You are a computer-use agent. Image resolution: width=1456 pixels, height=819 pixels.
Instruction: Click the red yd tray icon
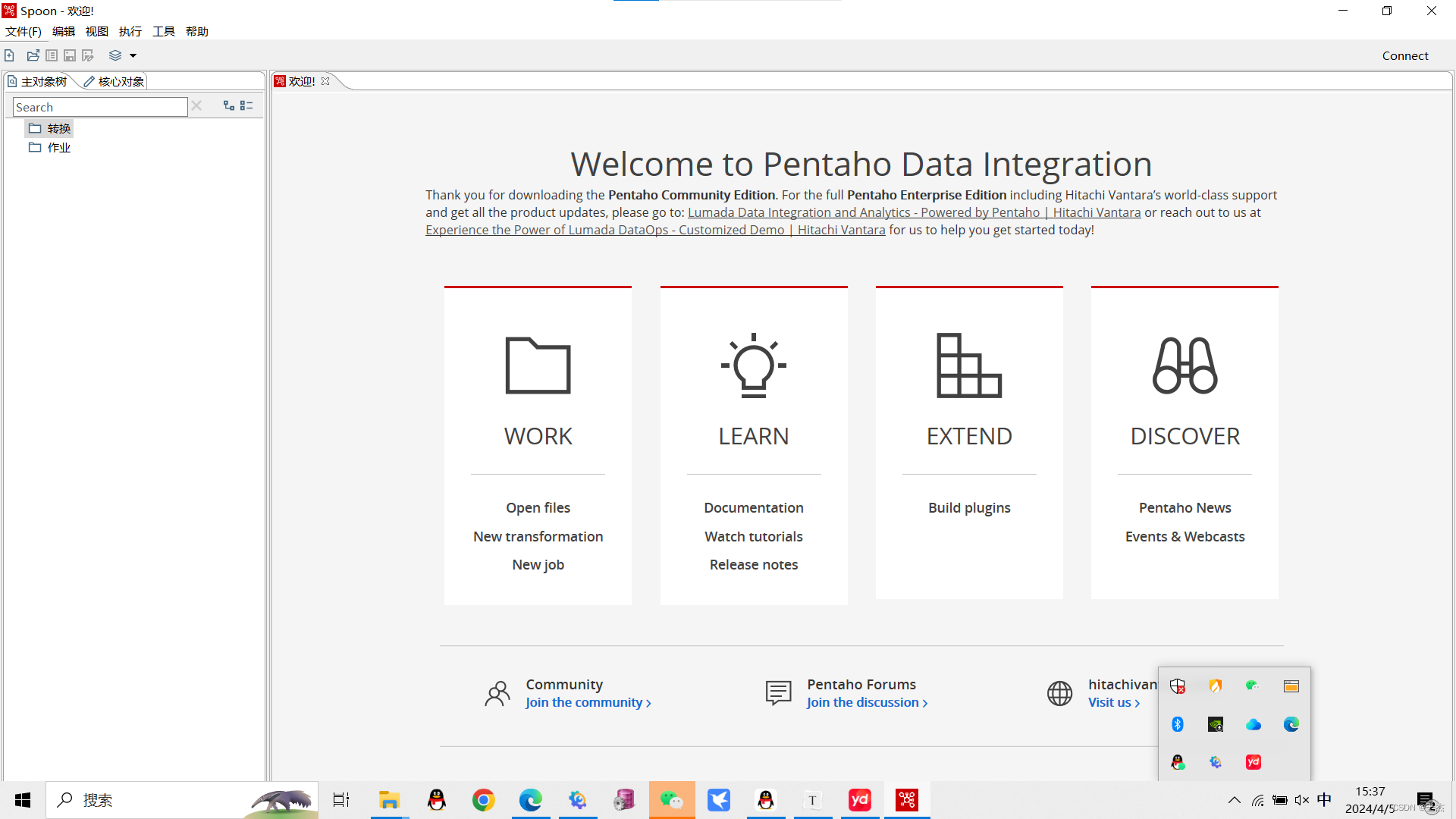point(1254,762)
